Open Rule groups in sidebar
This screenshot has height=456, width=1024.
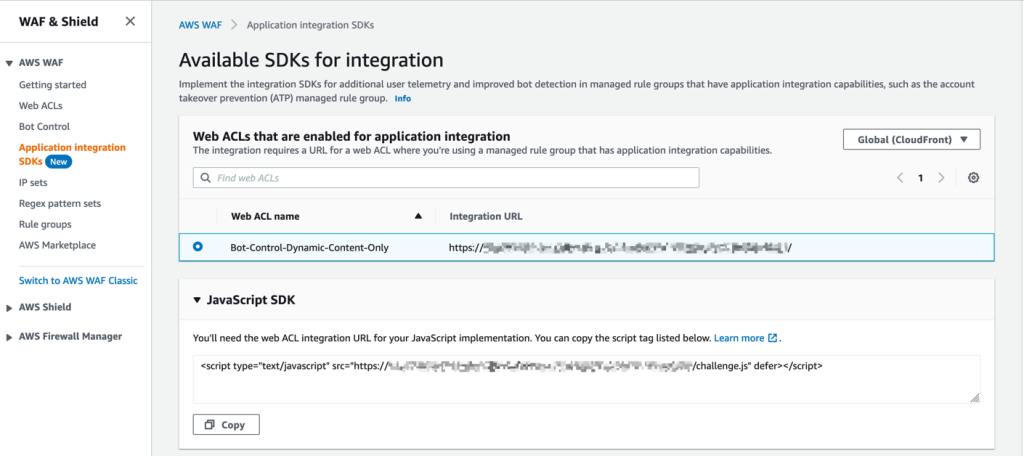(x=45, y=225)
